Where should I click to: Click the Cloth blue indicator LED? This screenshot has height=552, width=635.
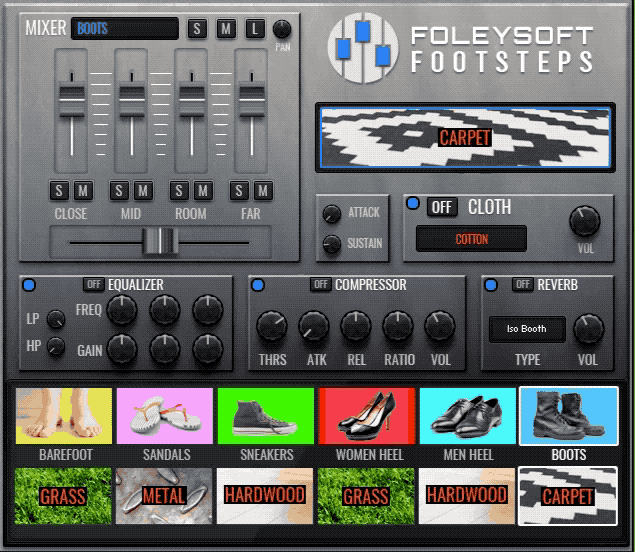pos(413,203)
